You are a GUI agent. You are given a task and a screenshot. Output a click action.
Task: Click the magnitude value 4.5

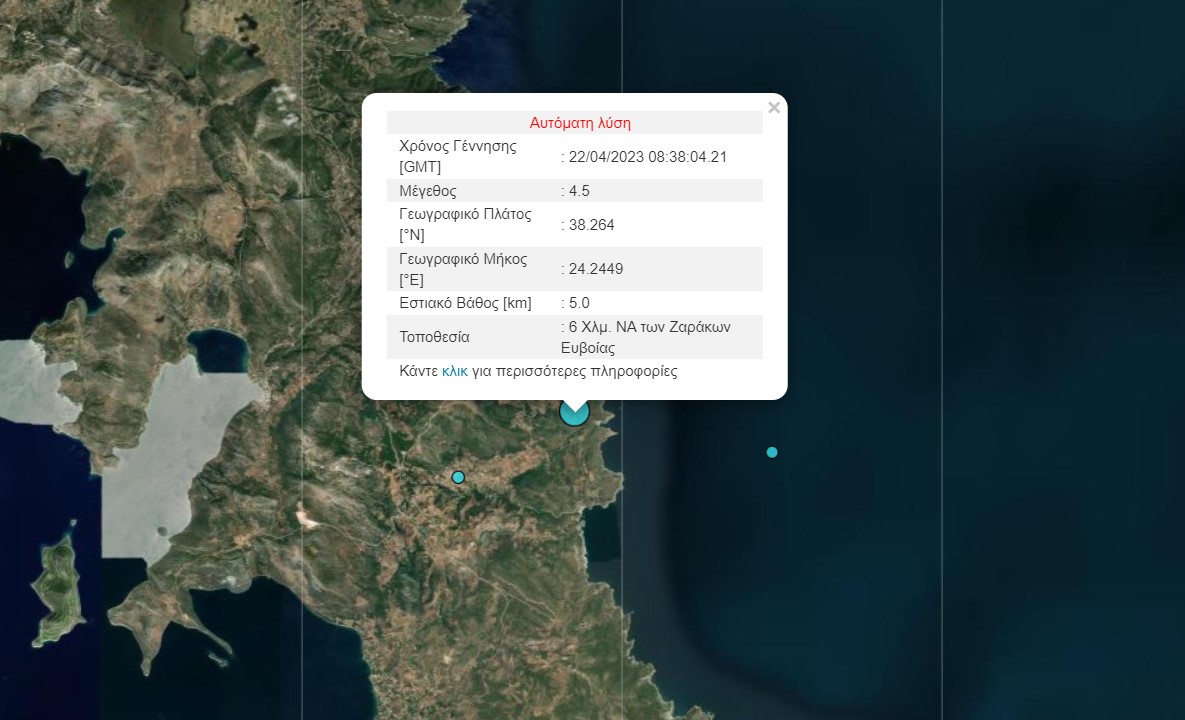point(579,191)
